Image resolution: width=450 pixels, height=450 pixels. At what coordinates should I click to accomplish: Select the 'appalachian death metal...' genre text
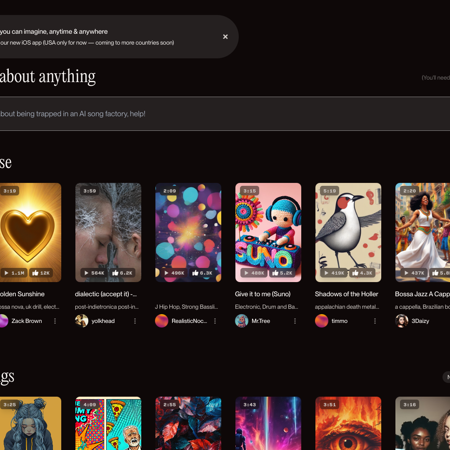347,307
